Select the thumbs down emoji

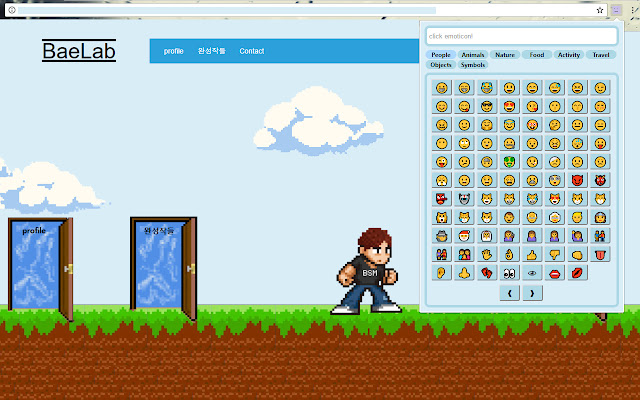[x=555, y=255]
